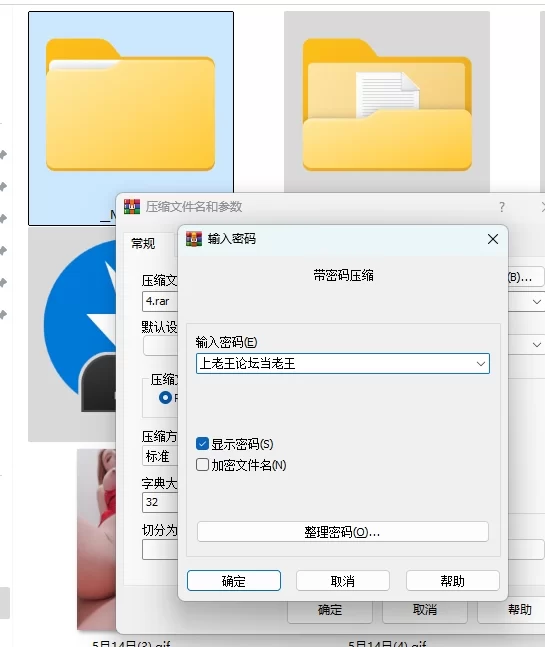Open the 字典大小 32 combo box
This screenshot has height=647, width=545.
(160, 502)
